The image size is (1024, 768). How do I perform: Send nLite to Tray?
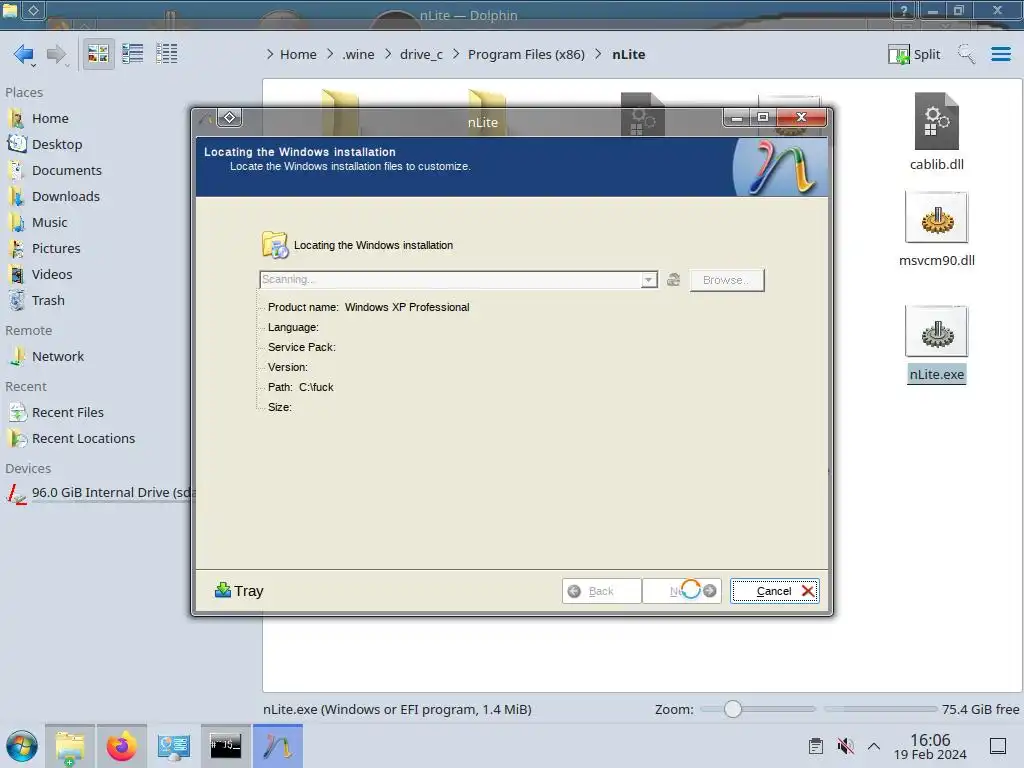pos(239,591)
